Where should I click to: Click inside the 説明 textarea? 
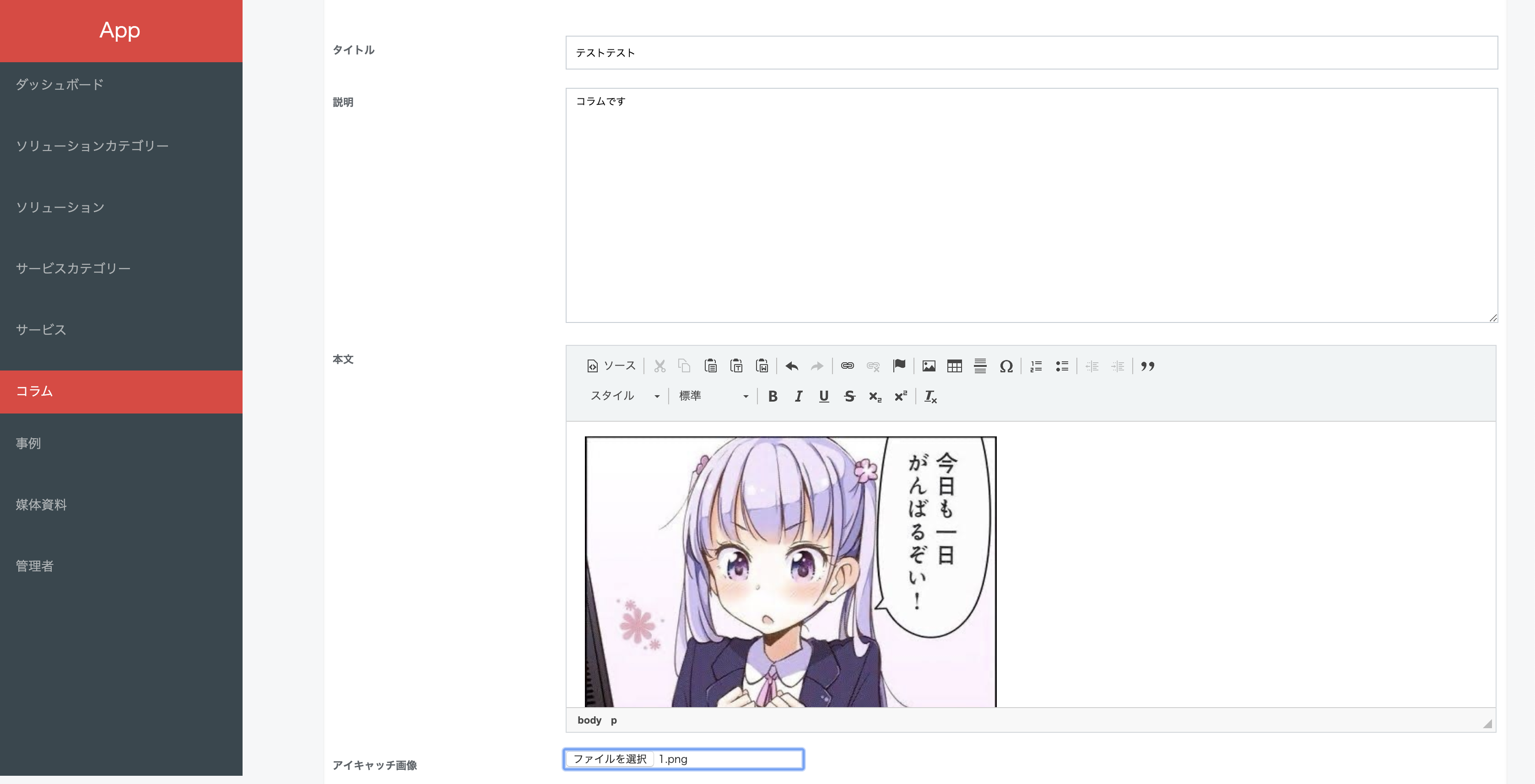(x=1032, y=205)
